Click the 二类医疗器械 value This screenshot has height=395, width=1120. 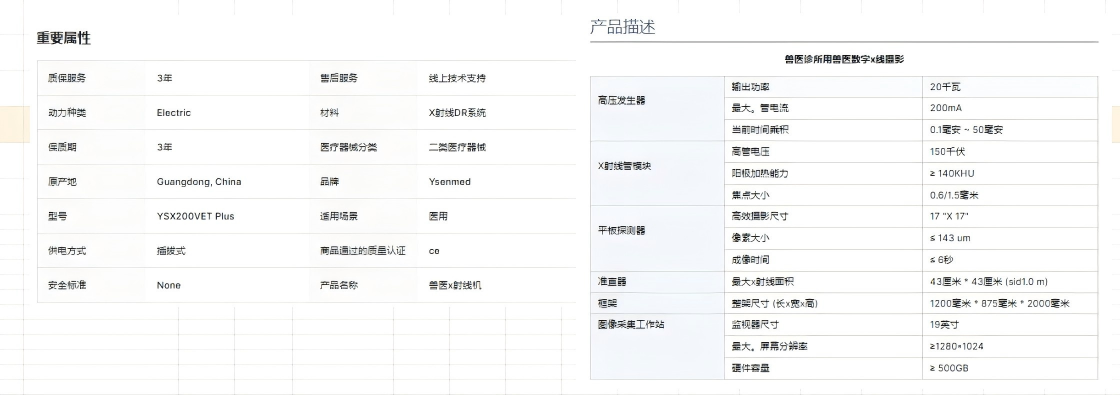pyautogui.click(x=457, y=147)
